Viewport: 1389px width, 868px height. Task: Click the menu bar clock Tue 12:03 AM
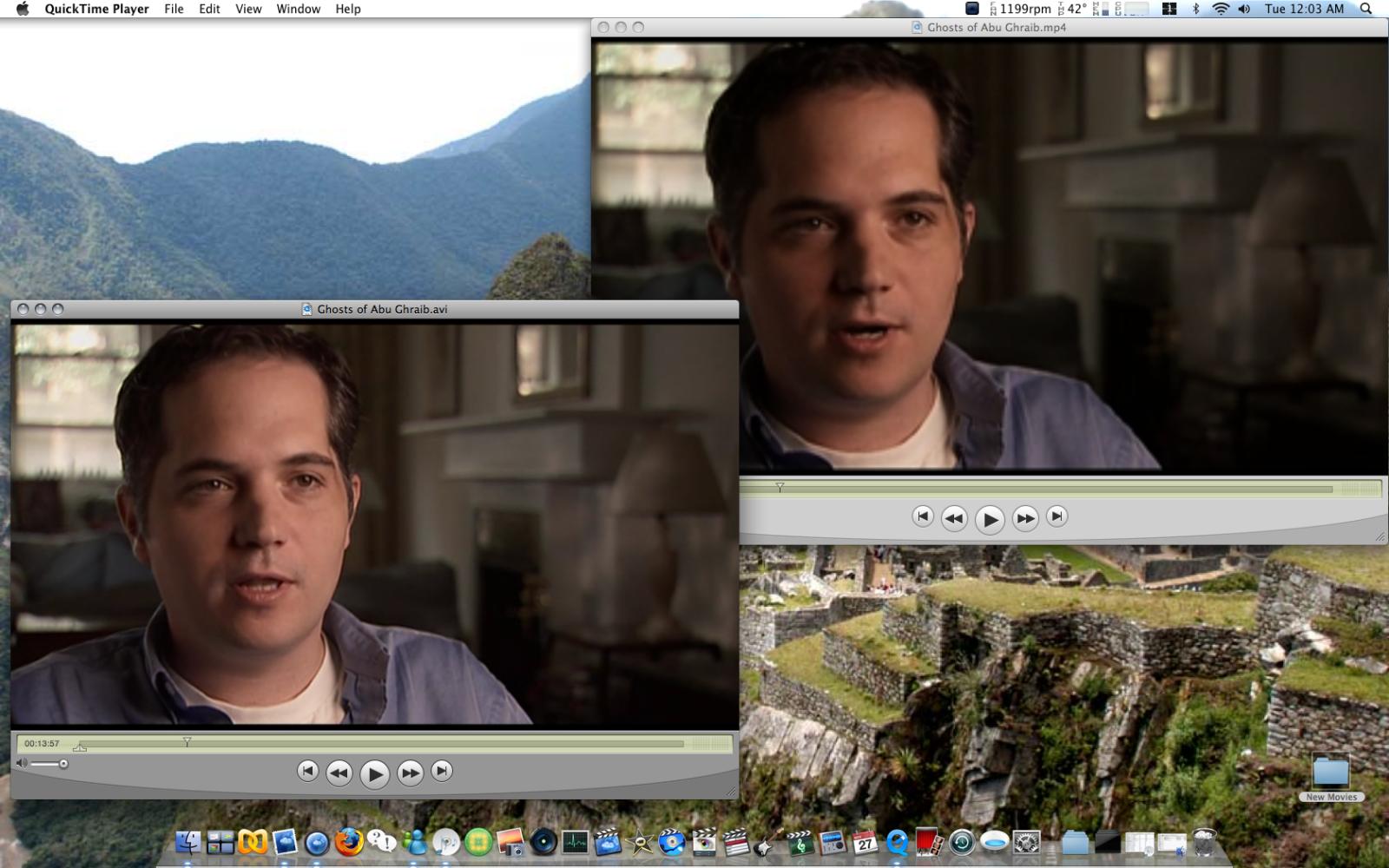click(x=1304, y=9)
